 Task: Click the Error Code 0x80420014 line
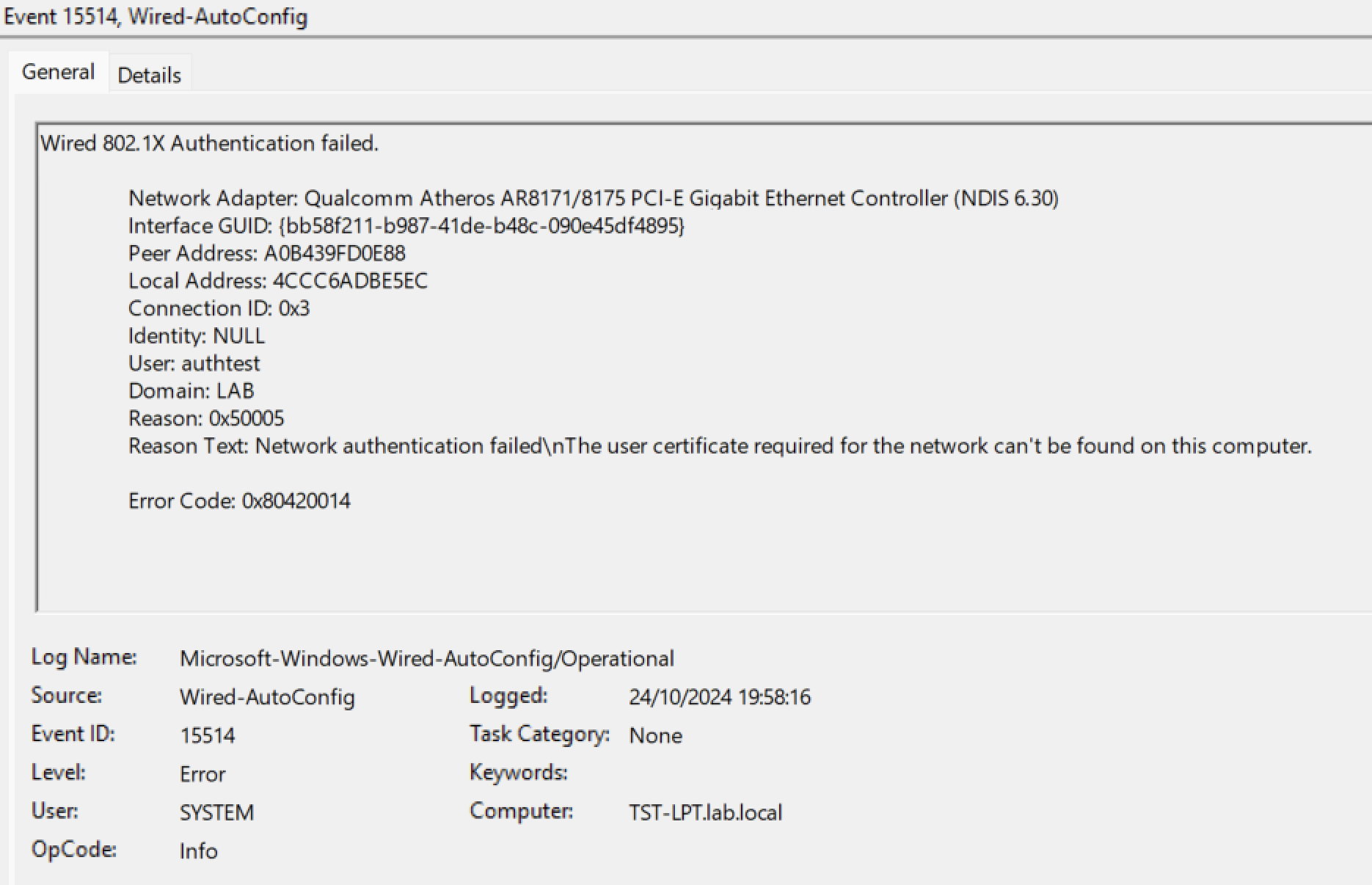[x=239, y=501]
